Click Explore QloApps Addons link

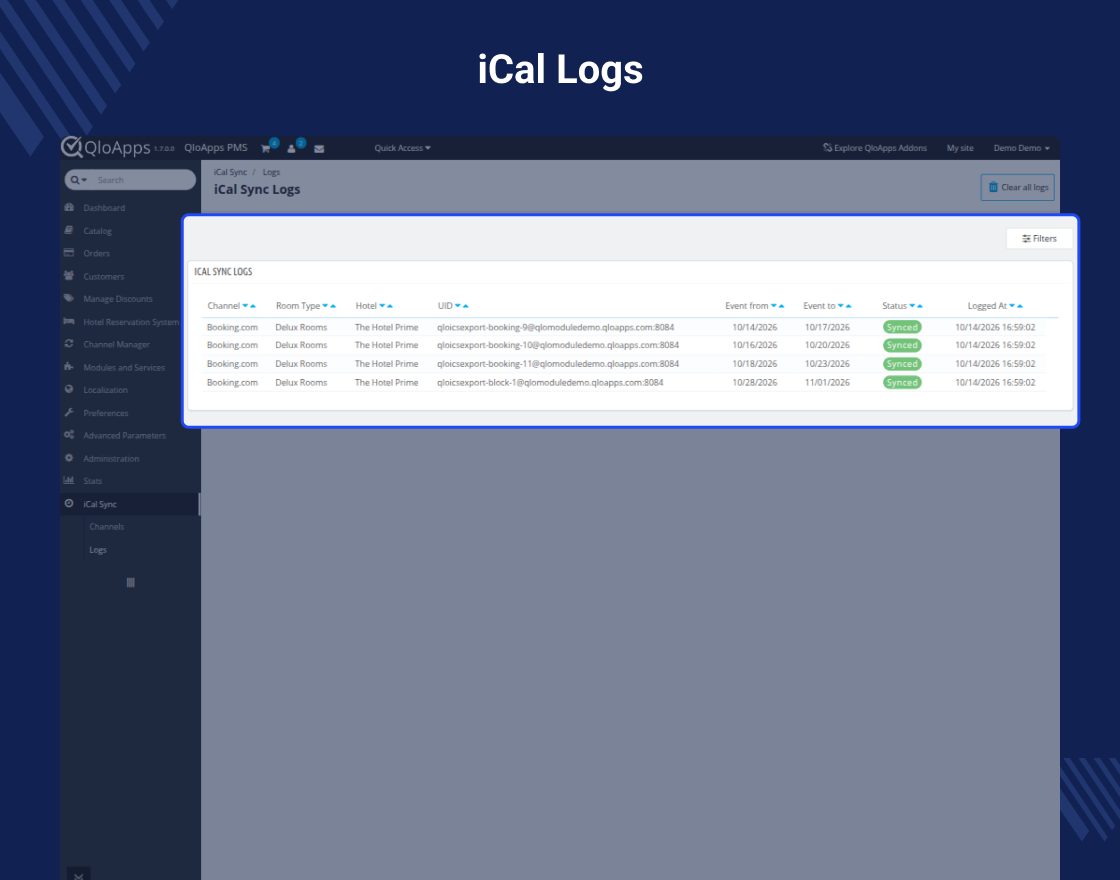(875, 148)
